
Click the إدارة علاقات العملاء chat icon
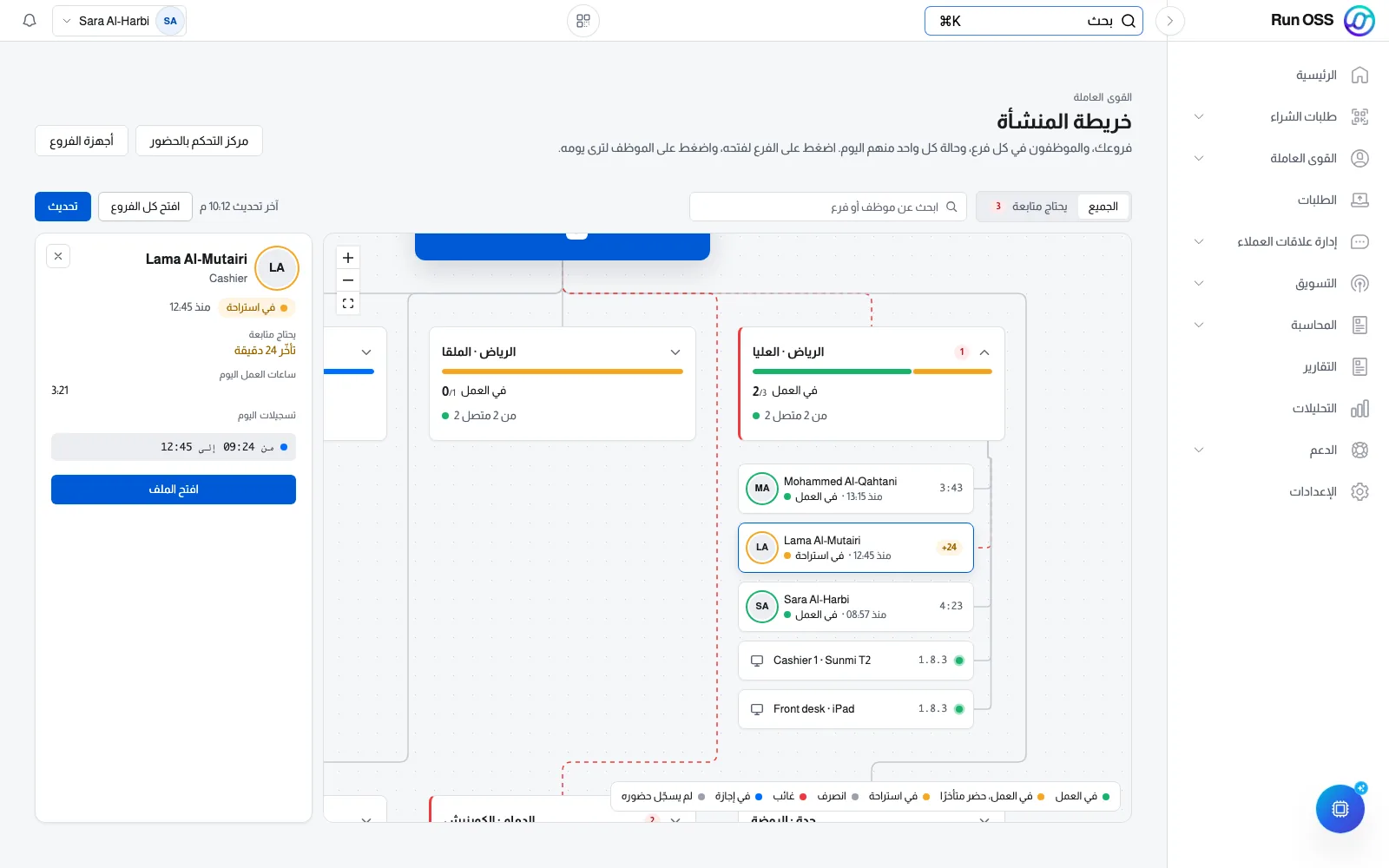click(1360, 242)
